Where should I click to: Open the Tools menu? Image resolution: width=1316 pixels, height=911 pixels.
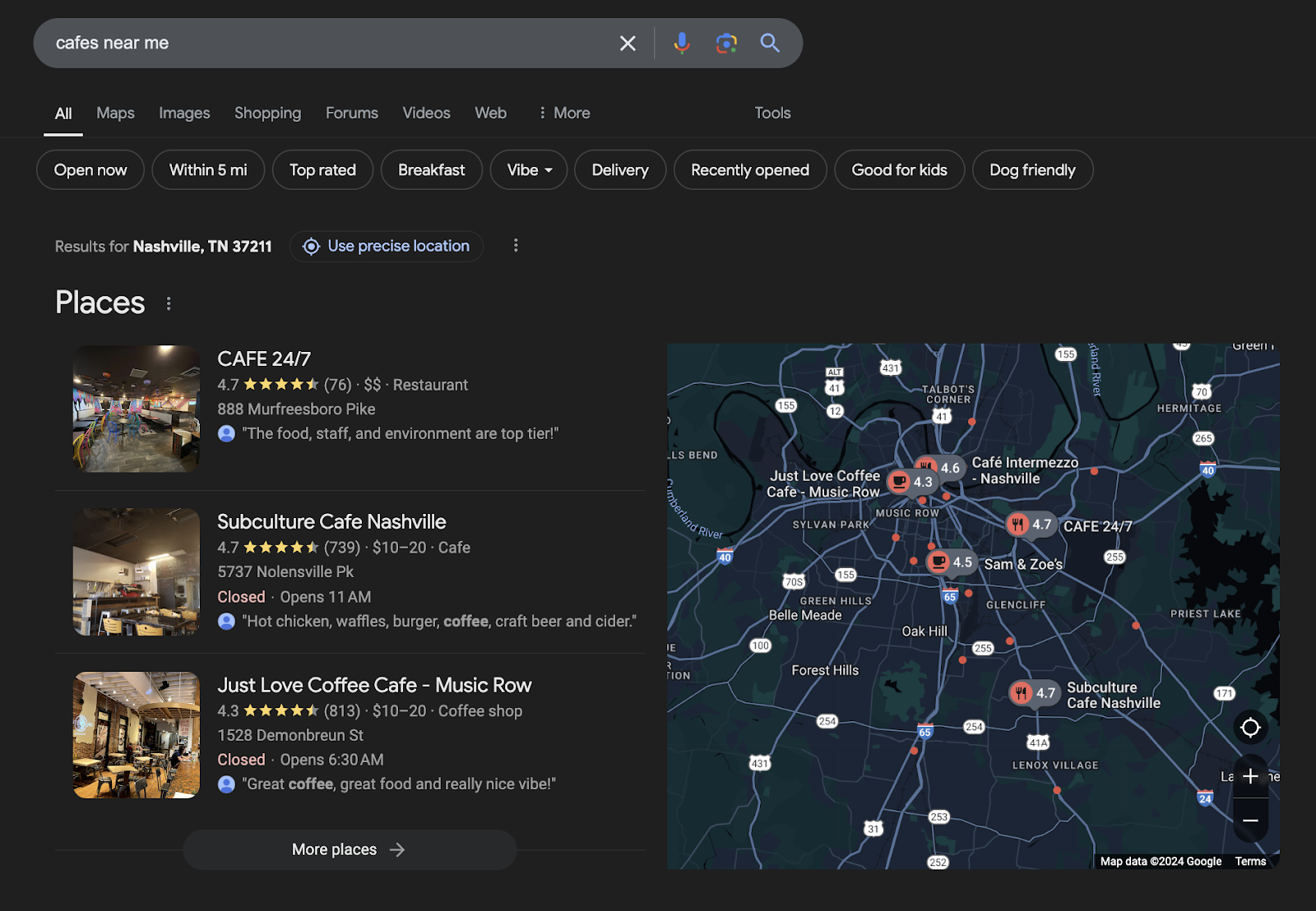coord(772,113)
